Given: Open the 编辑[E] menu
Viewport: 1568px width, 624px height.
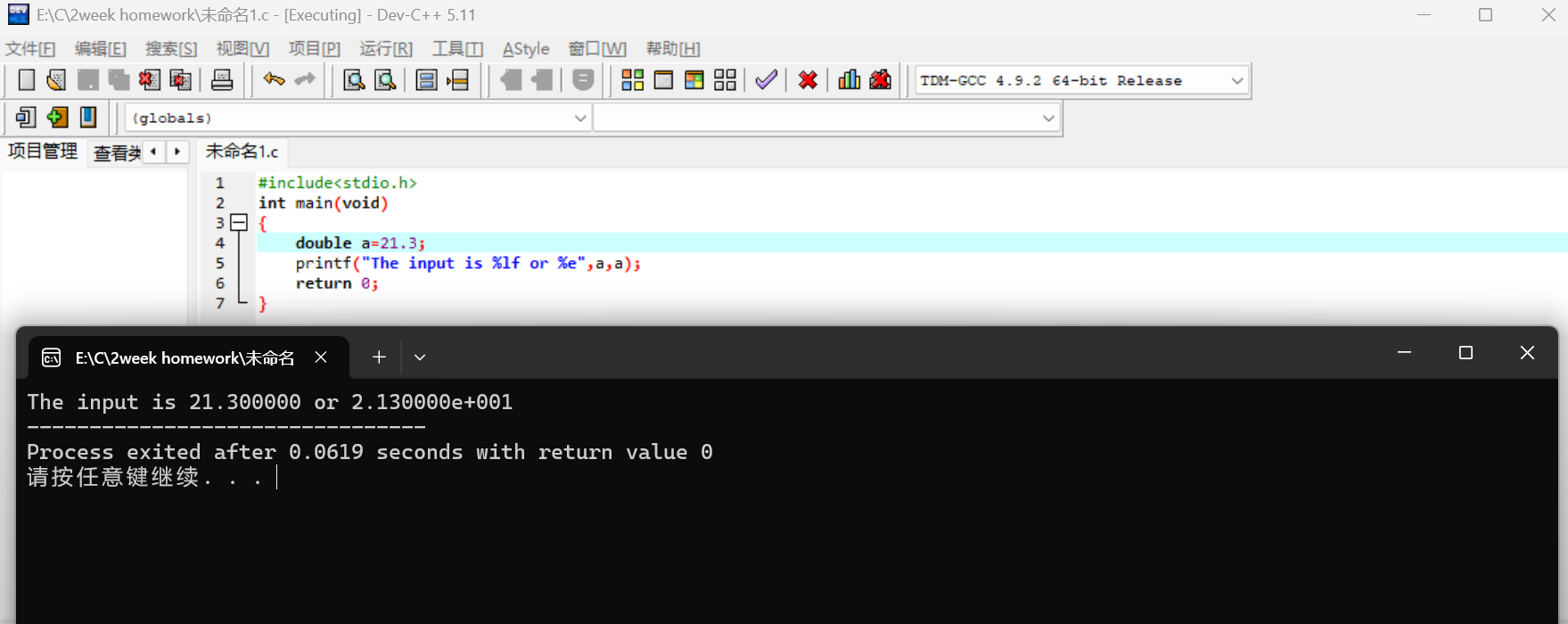Looking at the screenshot, I should coord(101,49).
